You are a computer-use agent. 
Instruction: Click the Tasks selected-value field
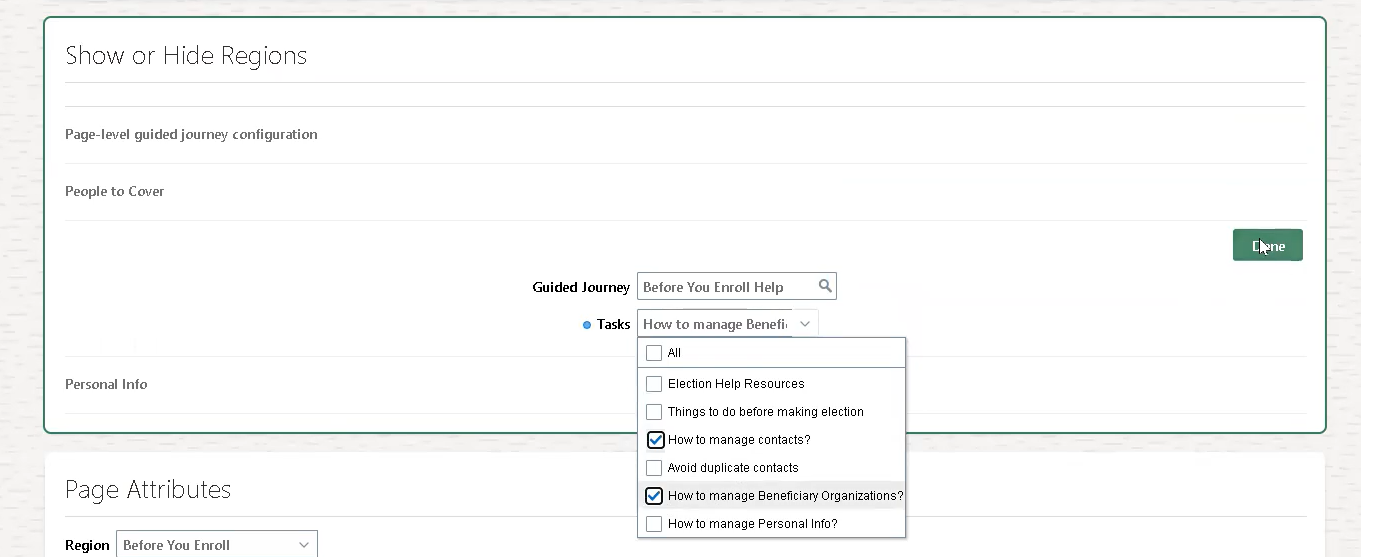714,324
